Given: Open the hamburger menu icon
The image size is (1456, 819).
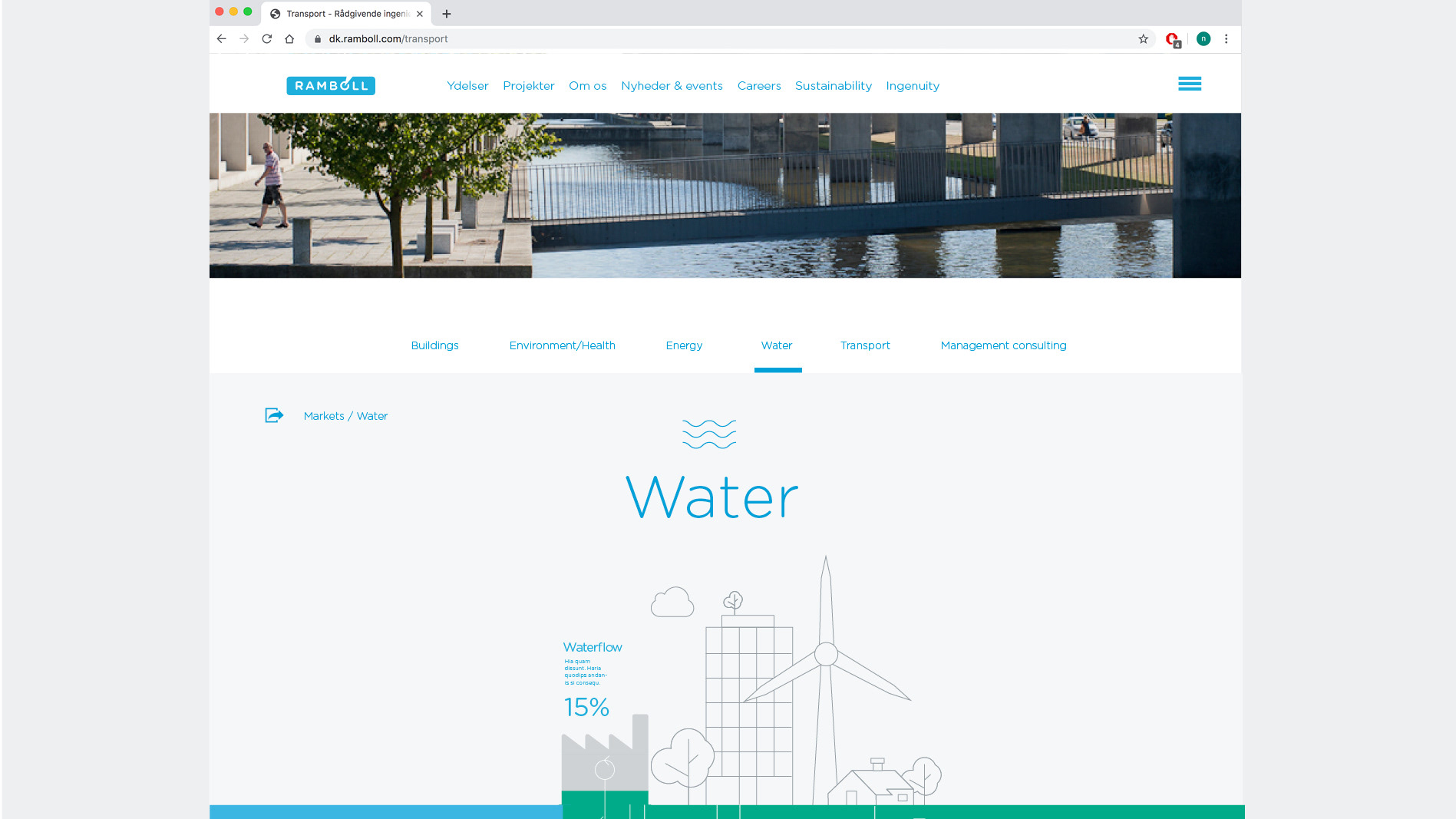Looking at the screenshot, I should (1190, 84).
